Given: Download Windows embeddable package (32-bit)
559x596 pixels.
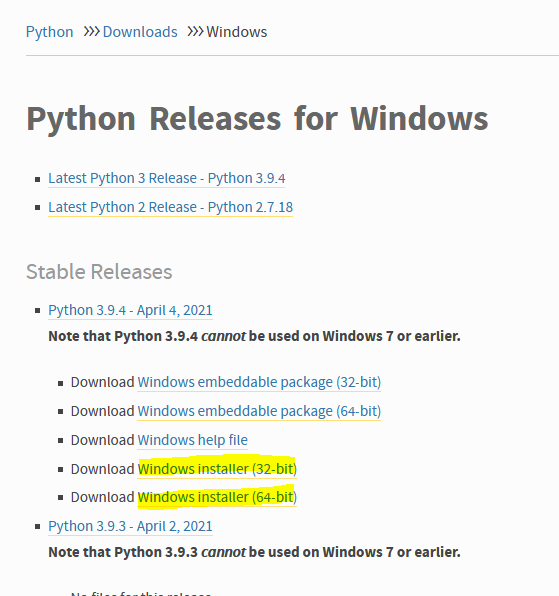Looking at the screenshot, I should click(259, 382).
